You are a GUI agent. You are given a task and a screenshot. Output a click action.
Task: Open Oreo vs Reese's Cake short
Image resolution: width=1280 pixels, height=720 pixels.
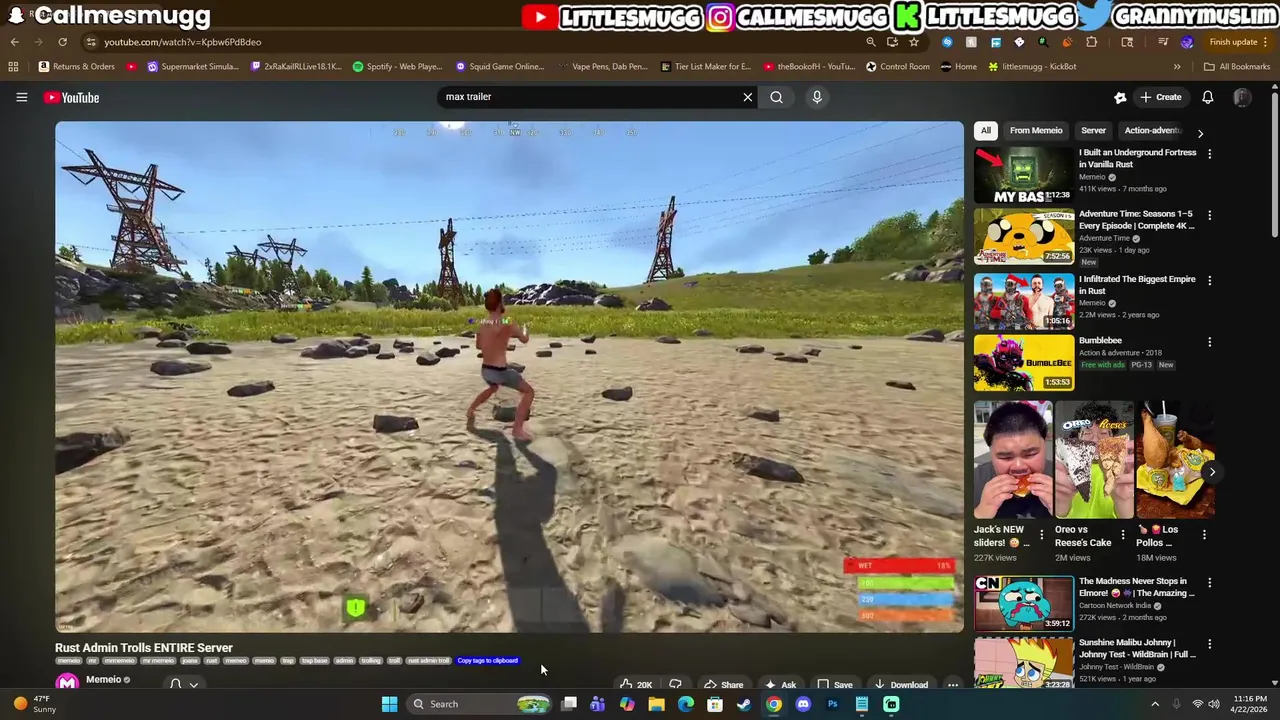coord(1094,460)
